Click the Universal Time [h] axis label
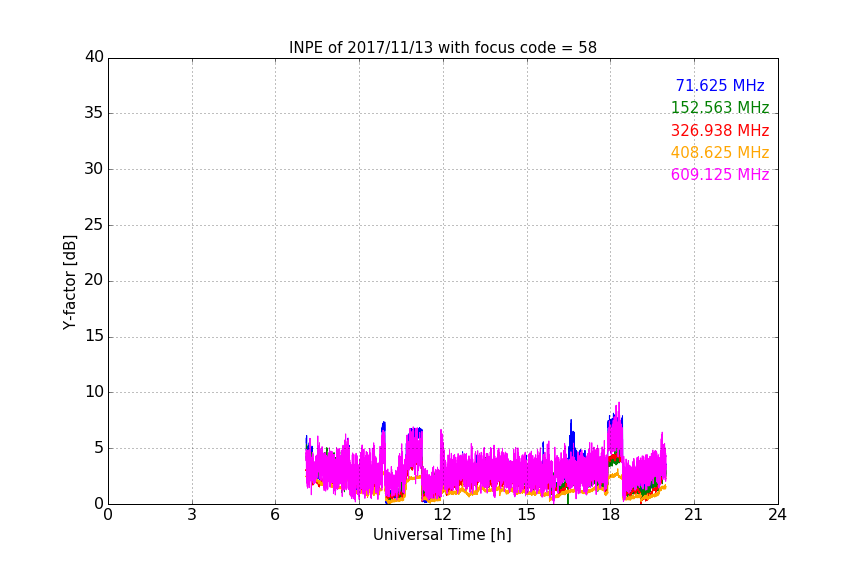Viewport: 864px width, 576px height. coord(442,535)
